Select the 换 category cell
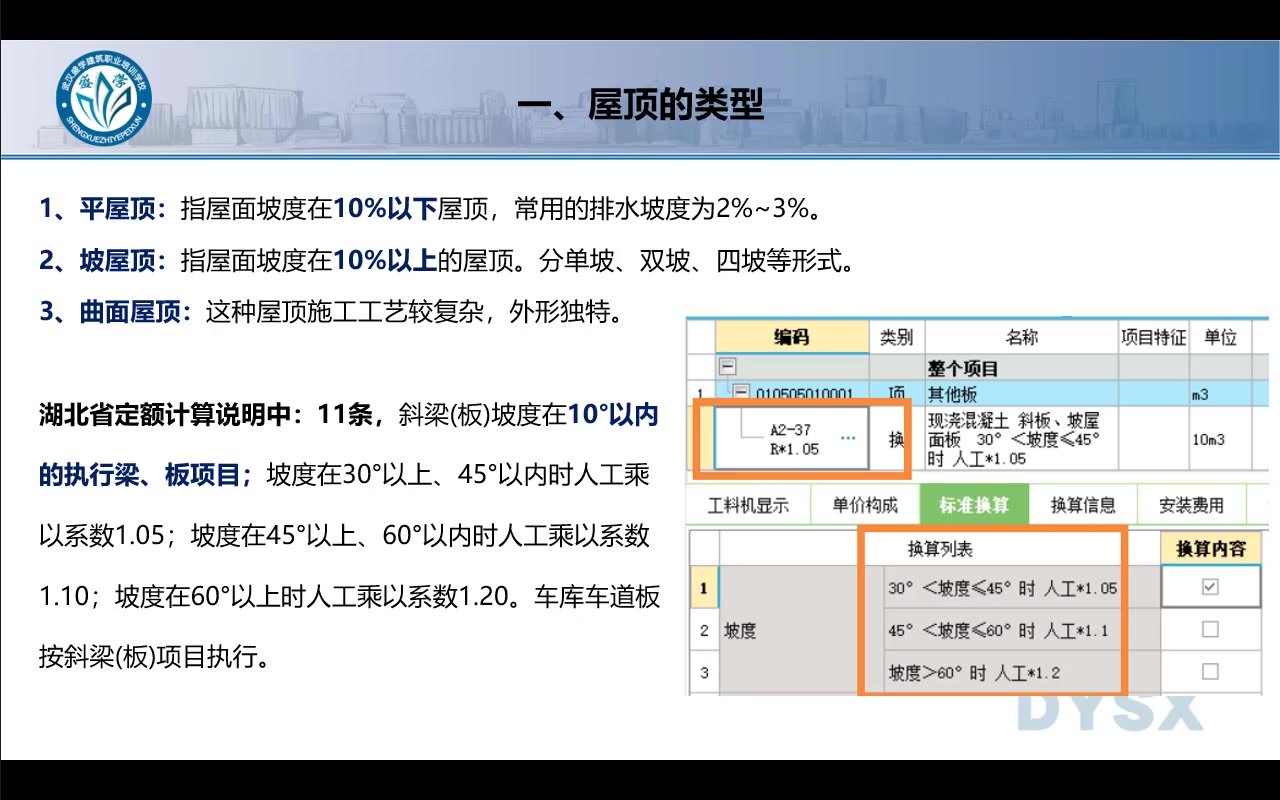This screenshot has width=1280, height=800. click(896, 439)
